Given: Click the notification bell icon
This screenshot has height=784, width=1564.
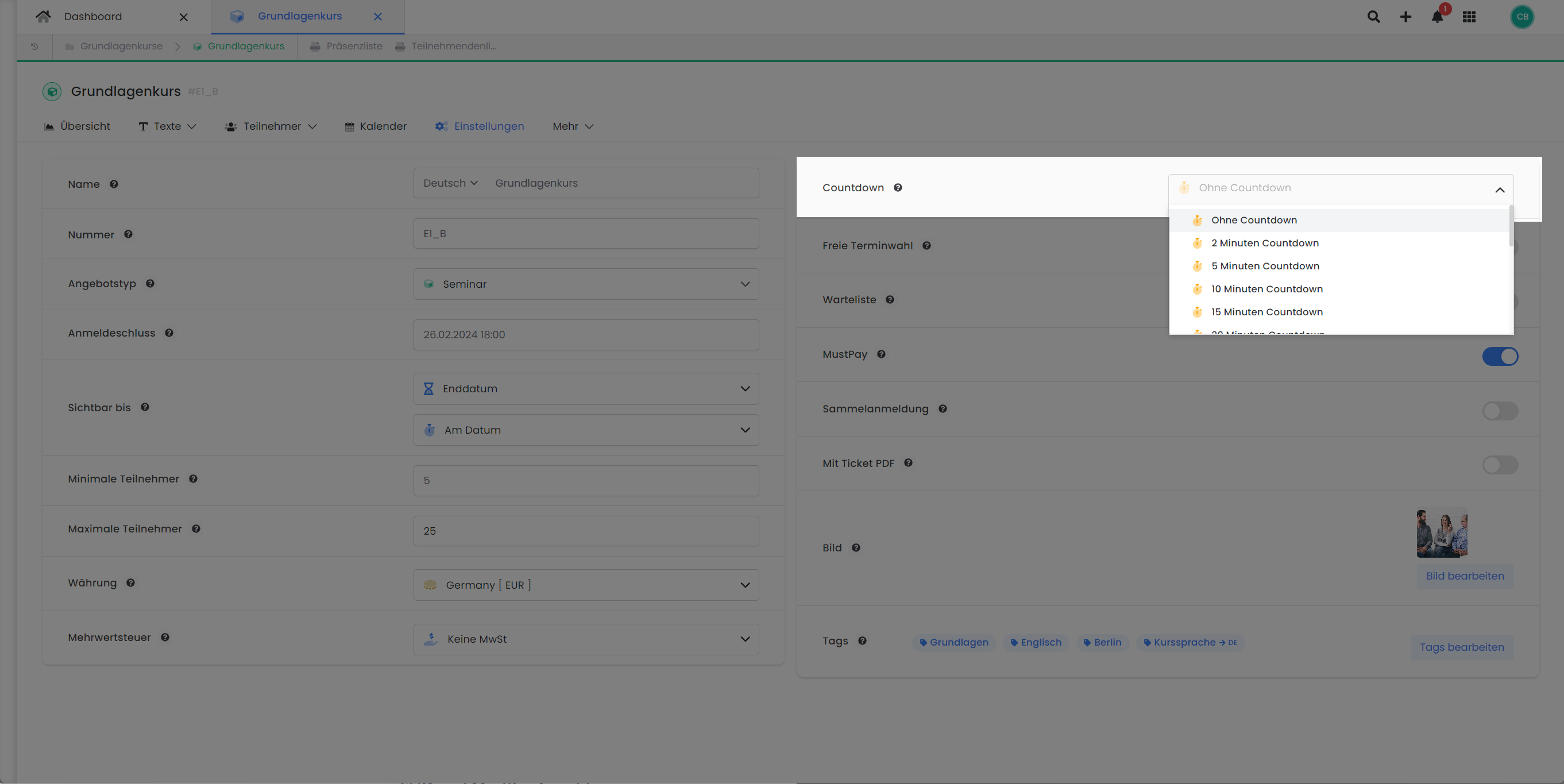Looking at the screenshot, I should pyautogui.click(x=1436, y=17).
